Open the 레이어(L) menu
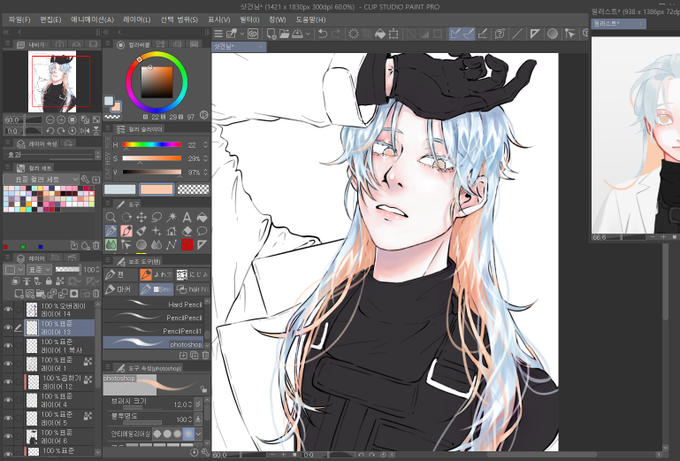The height and width of the screenshot is (461, 680). [x=137, y=20]
